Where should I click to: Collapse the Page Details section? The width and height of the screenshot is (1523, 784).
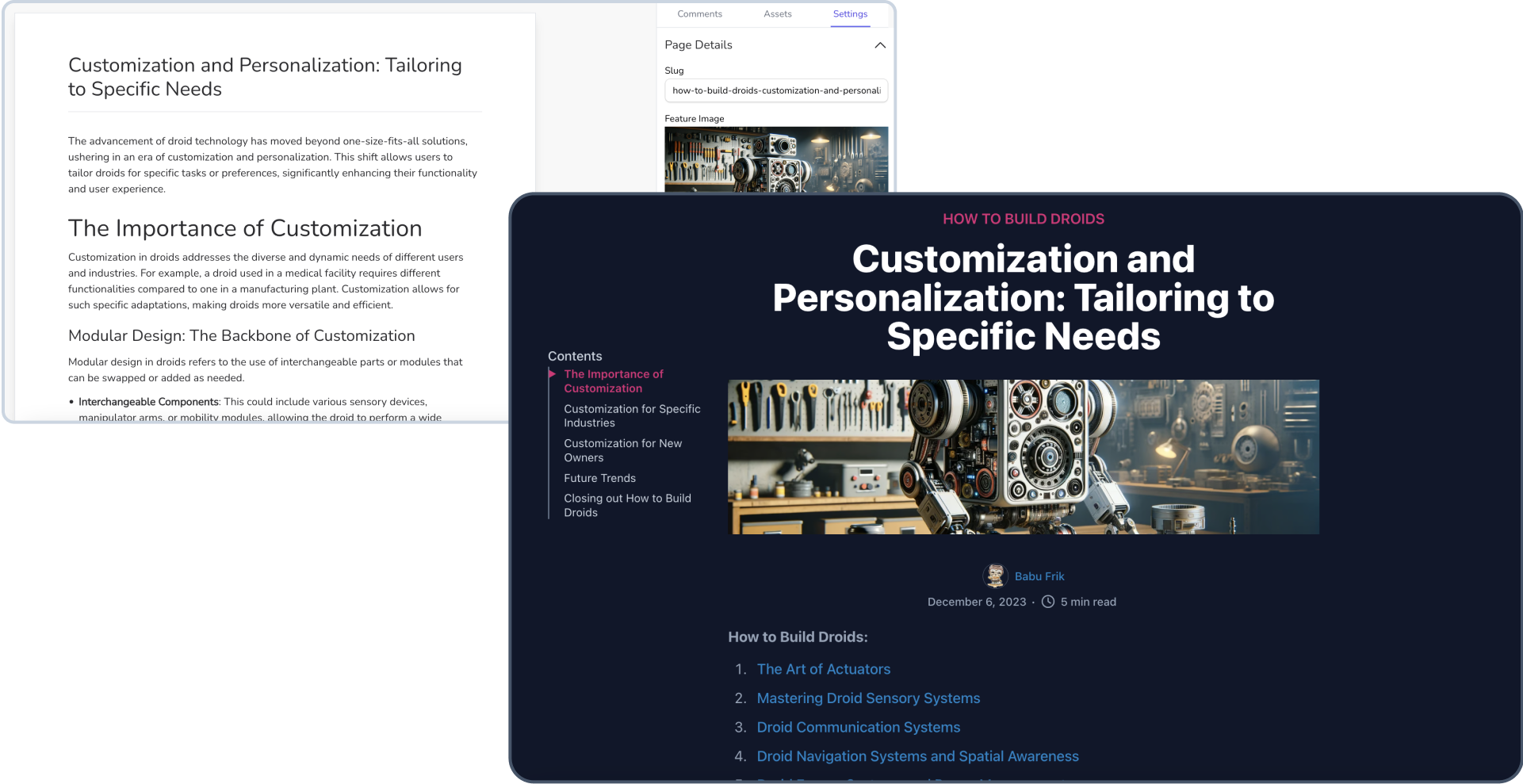(x=880, y=45)
